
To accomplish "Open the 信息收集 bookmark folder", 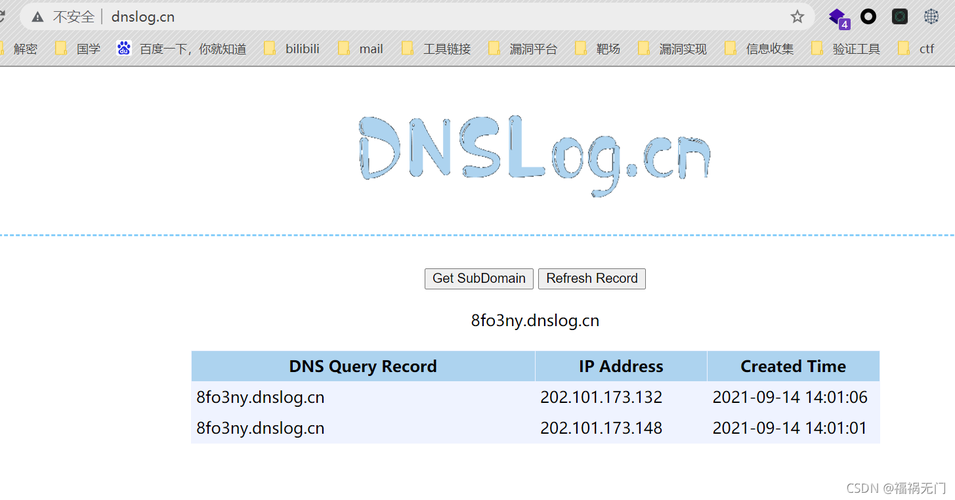I will point(759,49).
